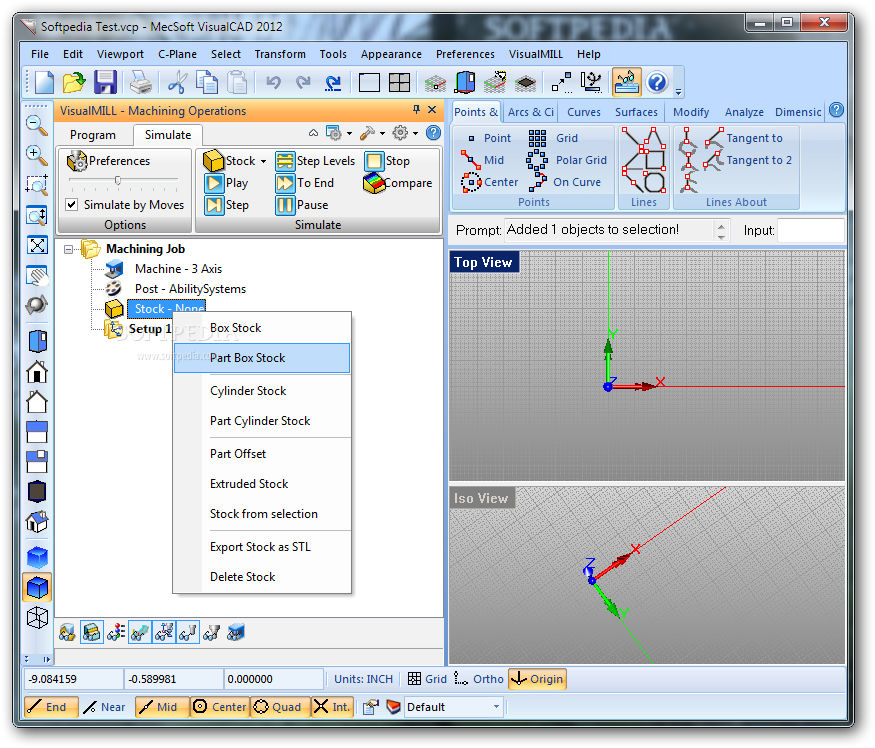Click the Step simulation button
This screenshot has width=875, height=748.
tap(226, 205)
